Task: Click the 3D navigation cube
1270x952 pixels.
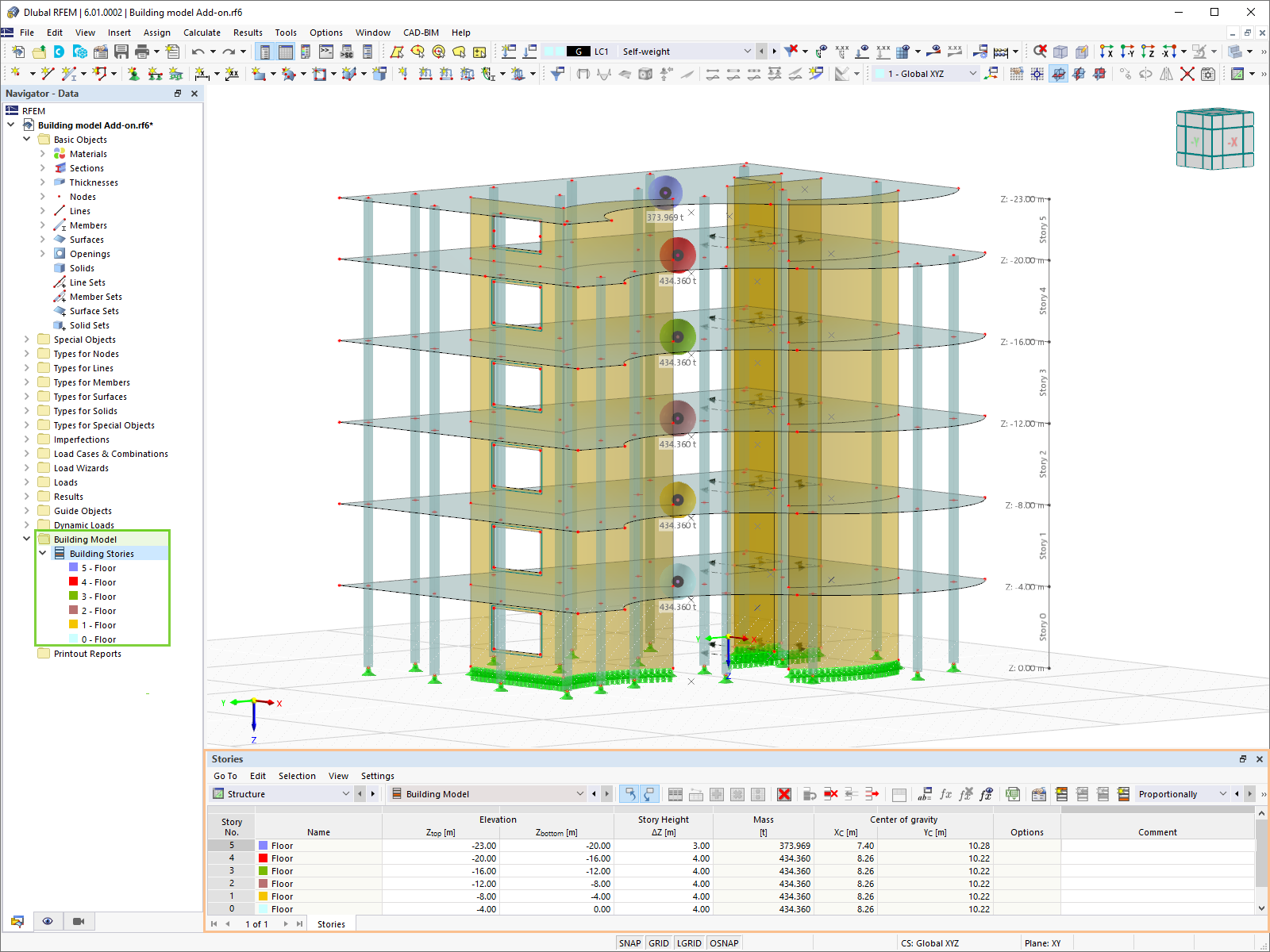Action: click(1214, 139)
